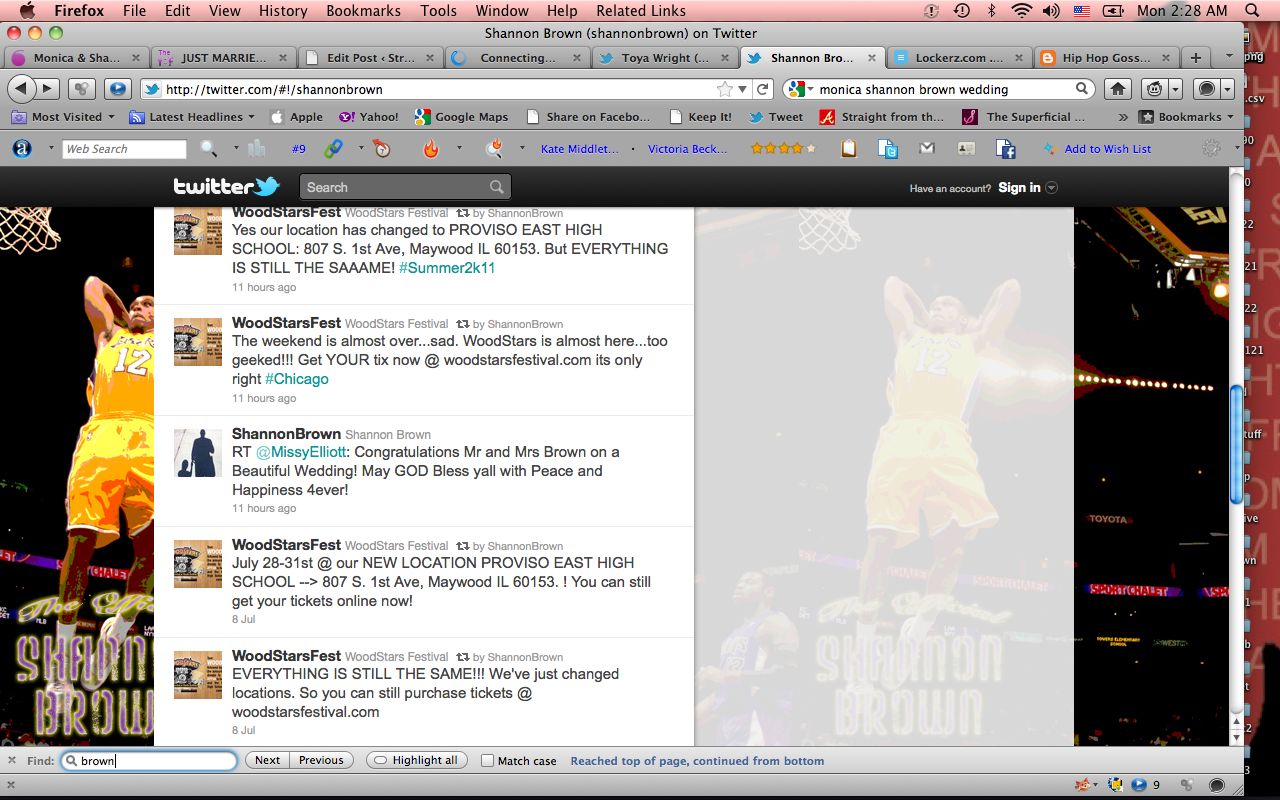This screenshot has width=1280, height=800.
Task: Click the Next button in Find bar
Action: point(267,760)
